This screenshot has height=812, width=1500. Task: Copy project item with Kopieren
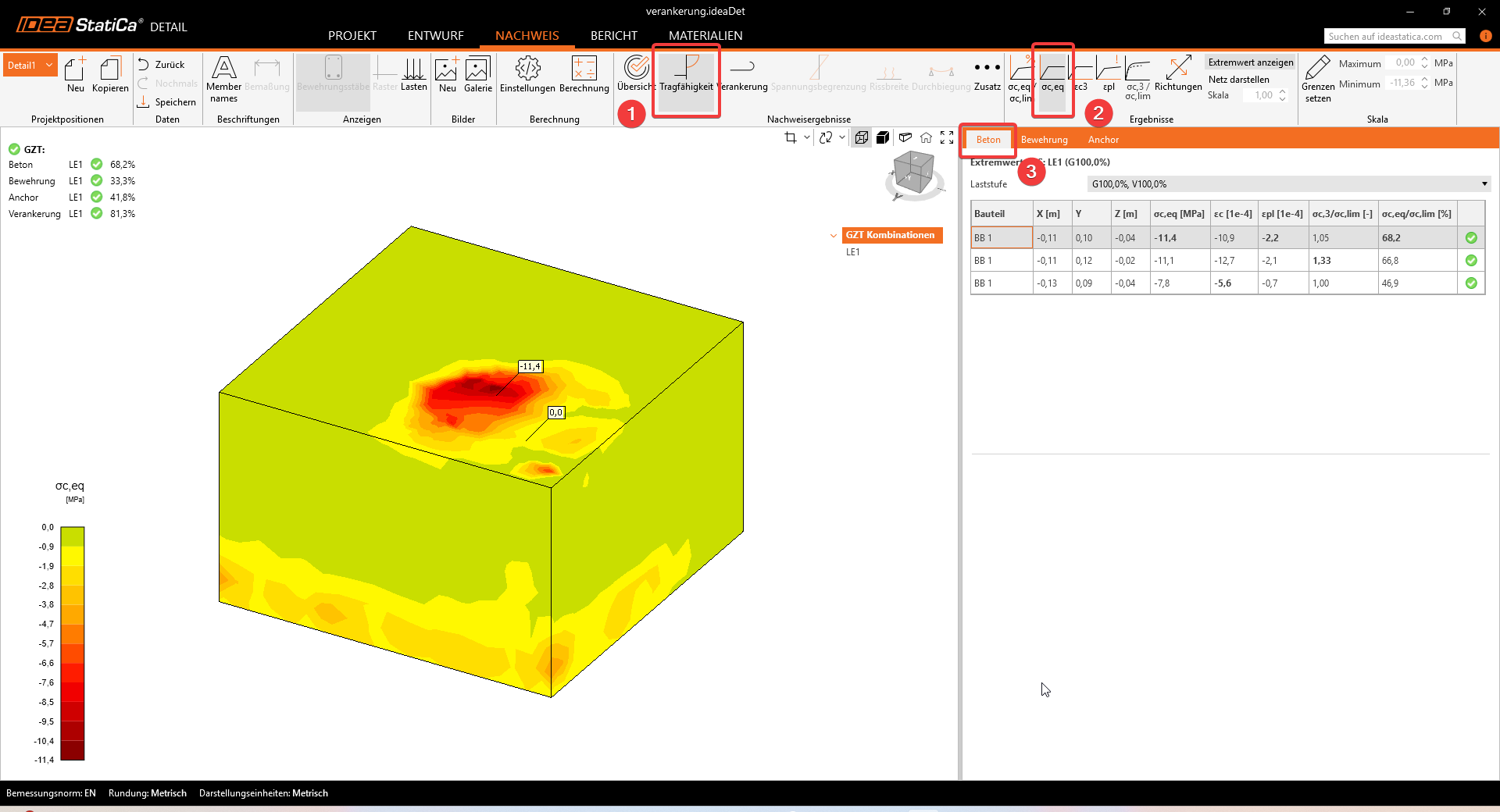tap(110, 75)
